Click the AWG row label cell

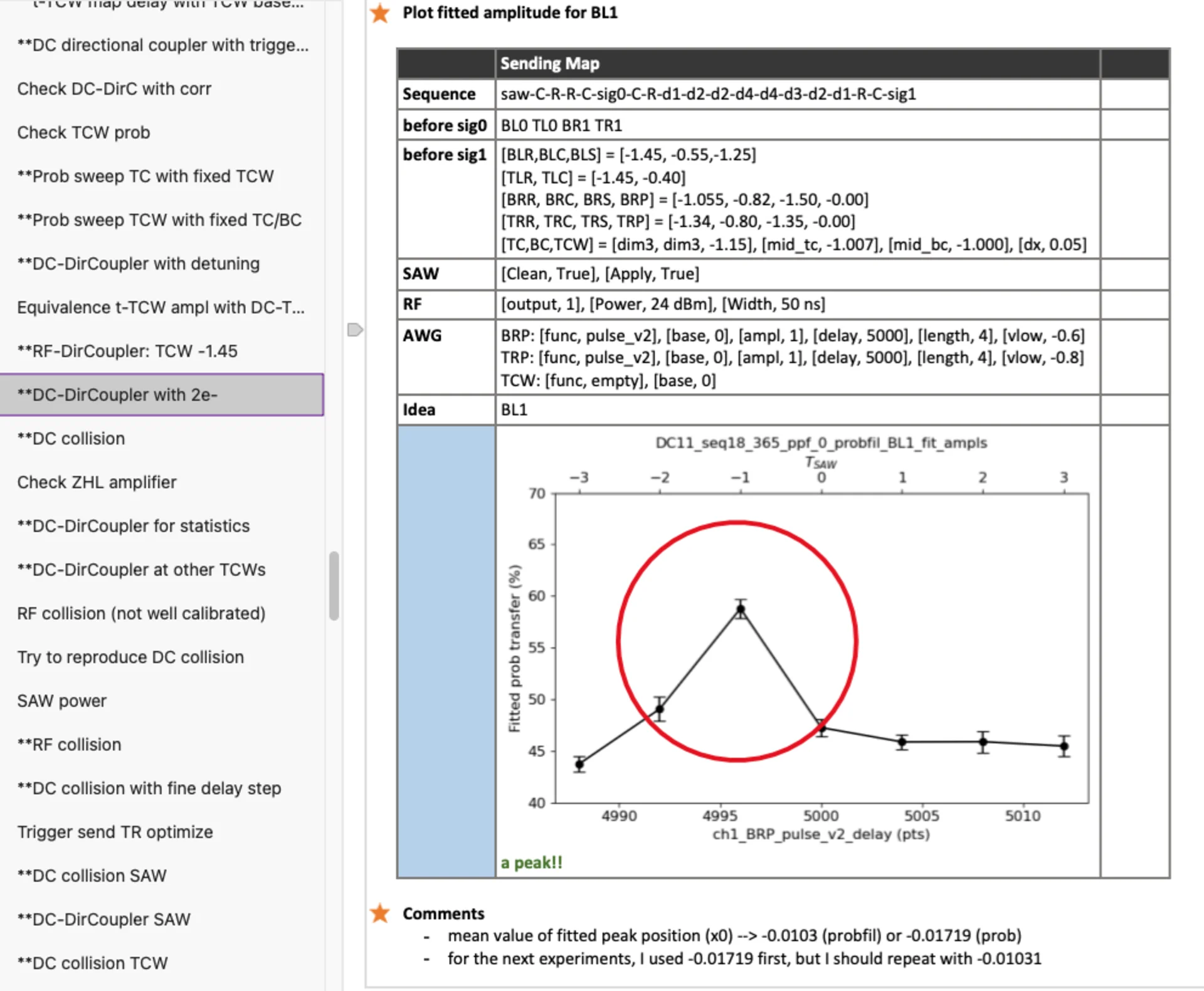[x=446, y=358]
